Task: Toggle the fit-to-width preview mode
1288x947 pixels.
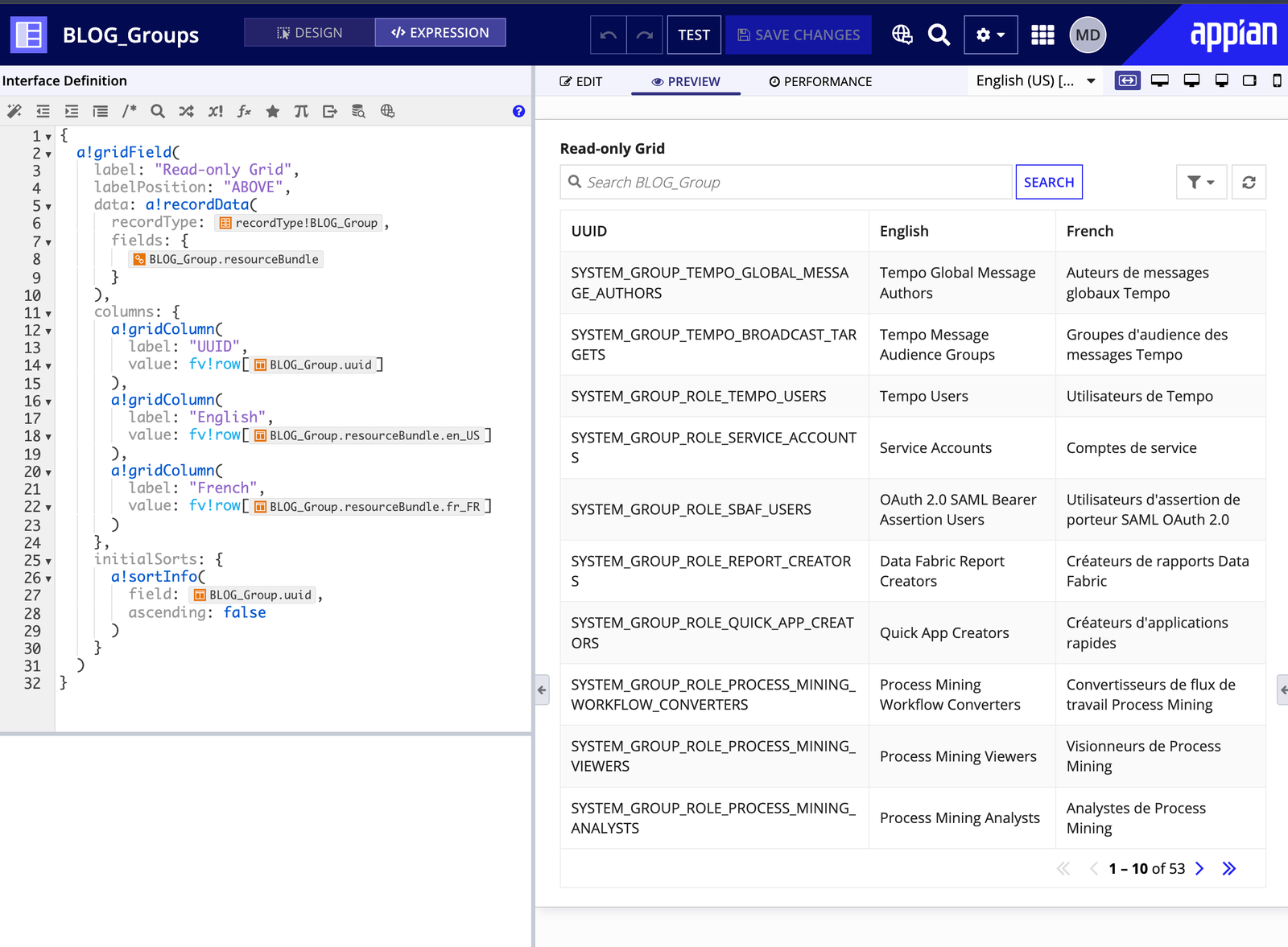Action: (1127, 80)
